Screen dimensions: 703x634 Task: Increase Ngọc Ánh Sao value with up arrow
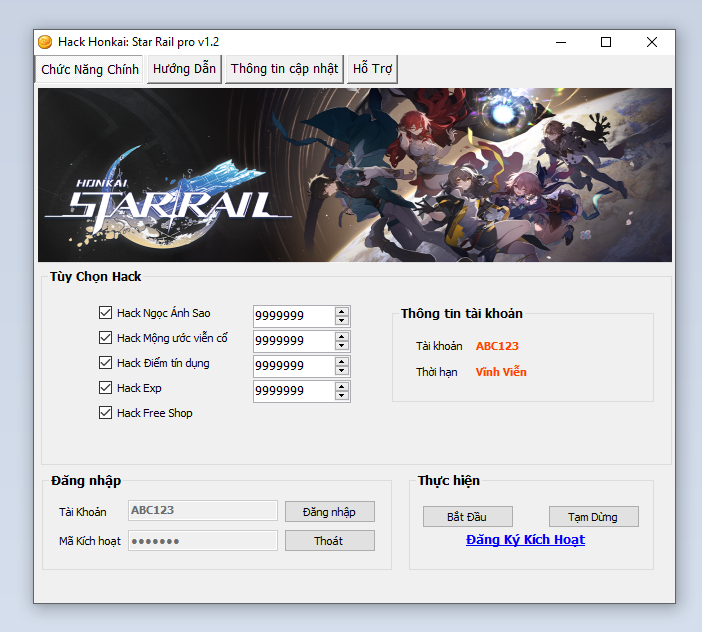pyautogui.click(x=342, y=311)
